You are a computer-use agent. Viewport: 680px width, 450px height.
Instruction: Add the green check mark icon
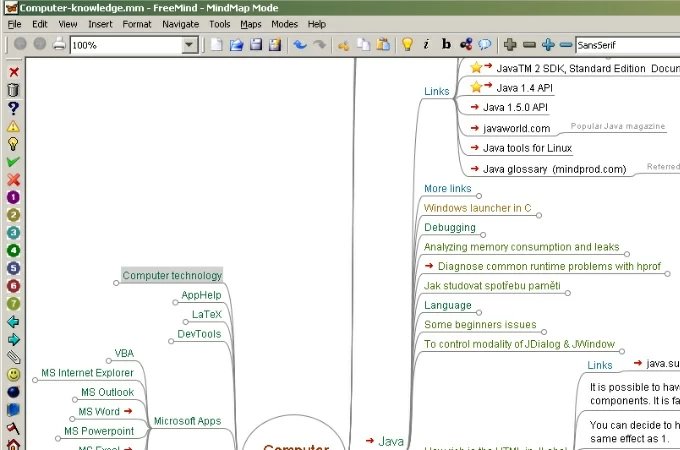tap(13, 162)
